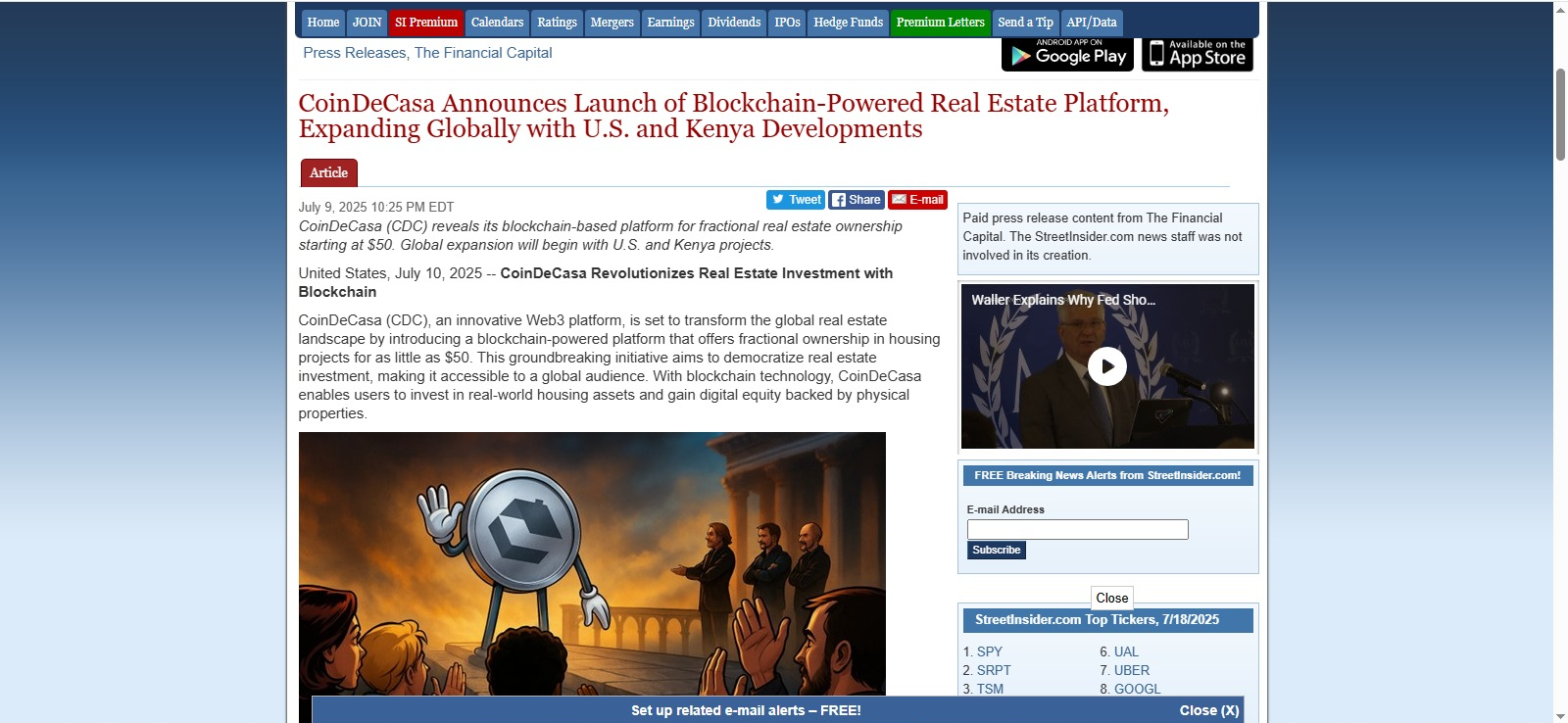Share article via Tweet button
1568x723 pixels.
point(795,200)
